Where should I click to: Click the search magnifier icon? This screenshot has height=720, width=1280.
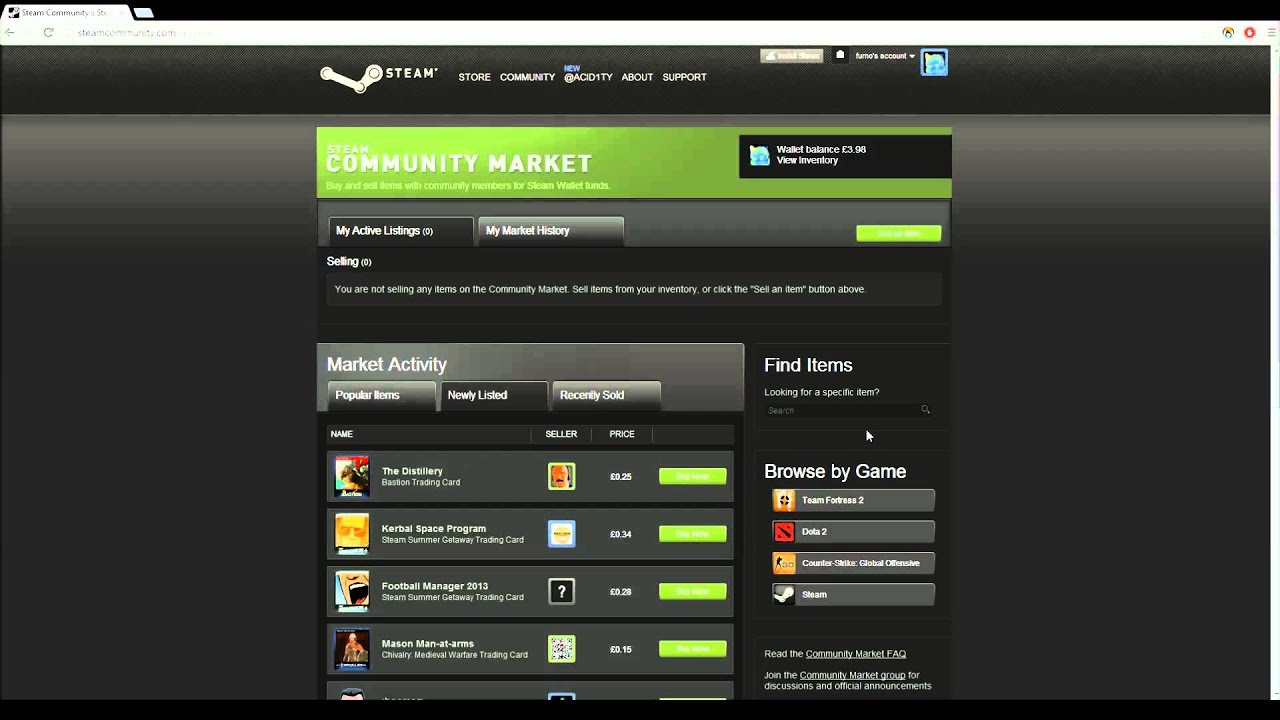click(925, 410)
